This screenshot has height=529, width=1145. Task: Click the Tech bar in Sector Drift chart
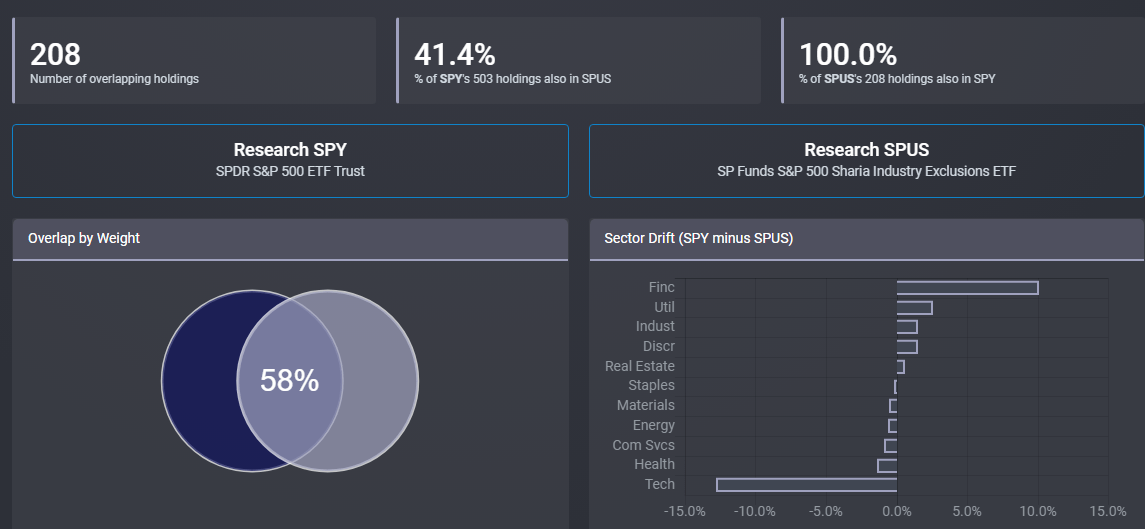[x=807, y=484]
